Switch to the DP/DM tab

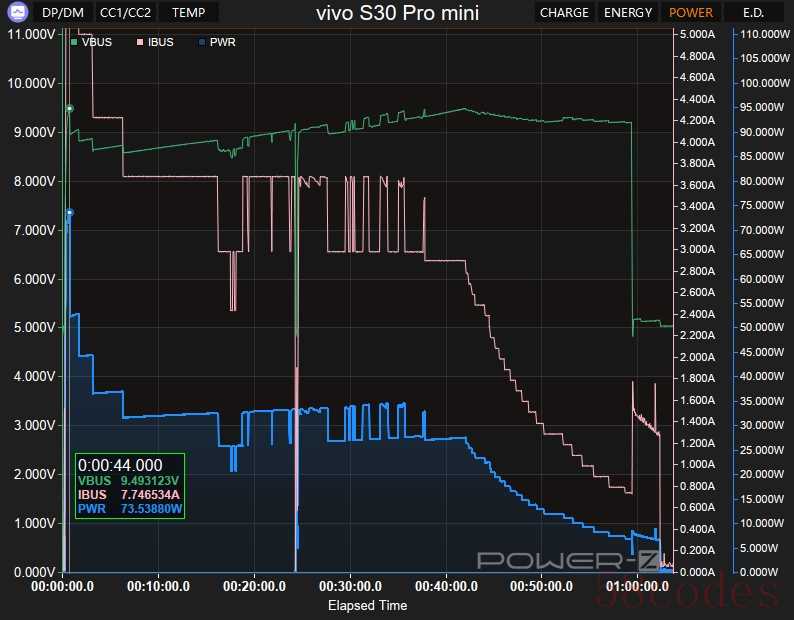pyautogui.click(x=63, y=13)
